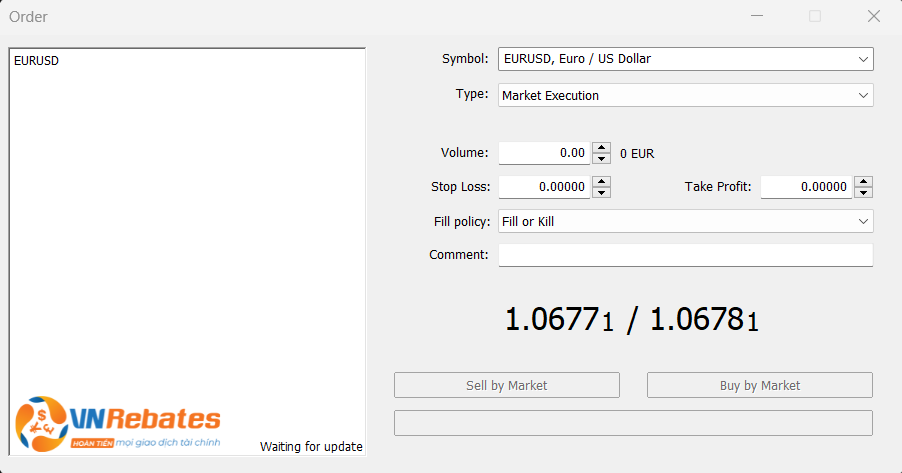Open the Symbol dropdown showing EURUSD

pyautogui.click(x=686, y=59)
